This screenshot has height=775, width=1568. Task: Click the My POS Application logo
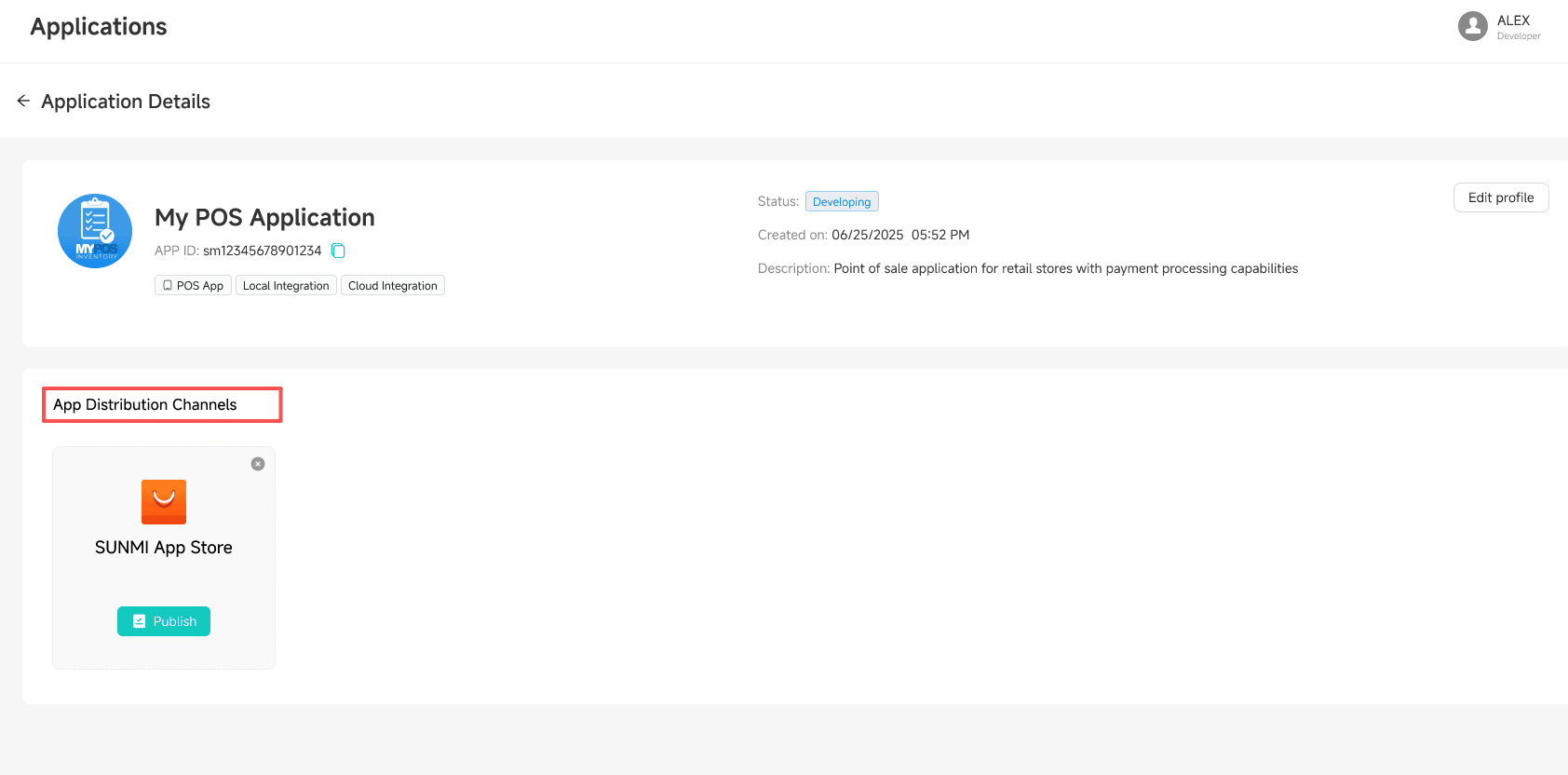pyautogui.click(x=95, y=231)
